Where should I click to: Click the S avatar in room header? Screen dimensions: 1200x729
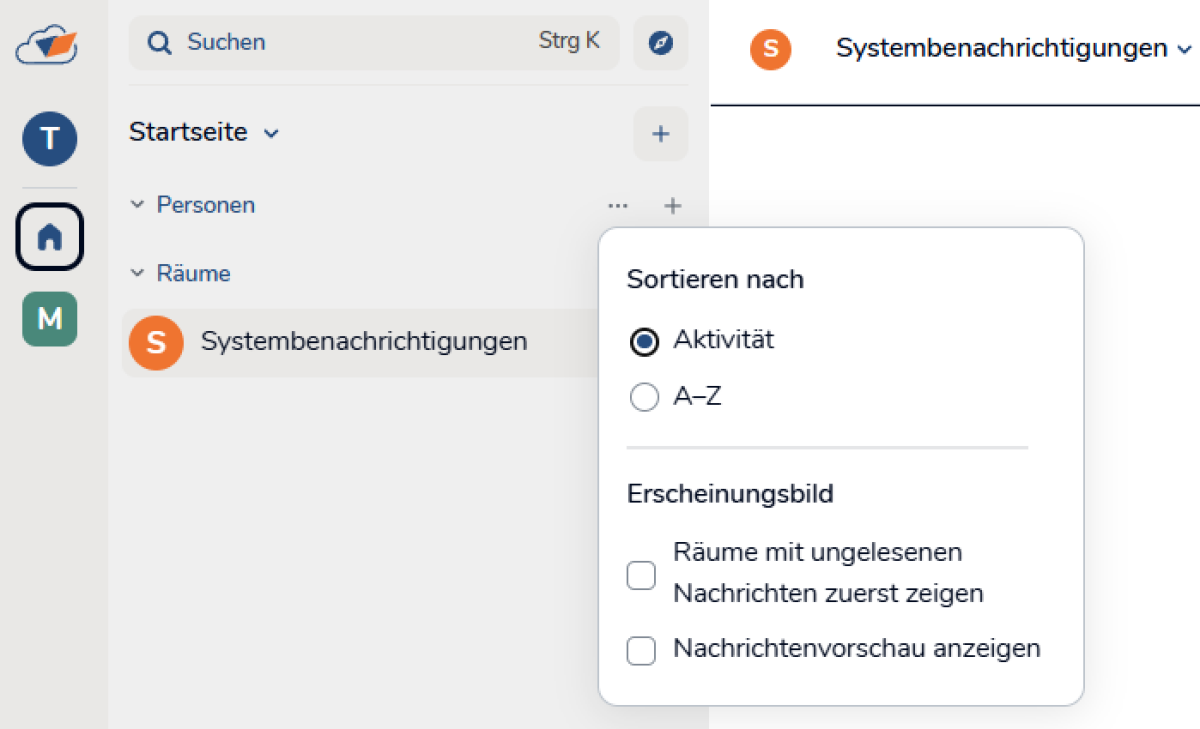tap(770, 49)
